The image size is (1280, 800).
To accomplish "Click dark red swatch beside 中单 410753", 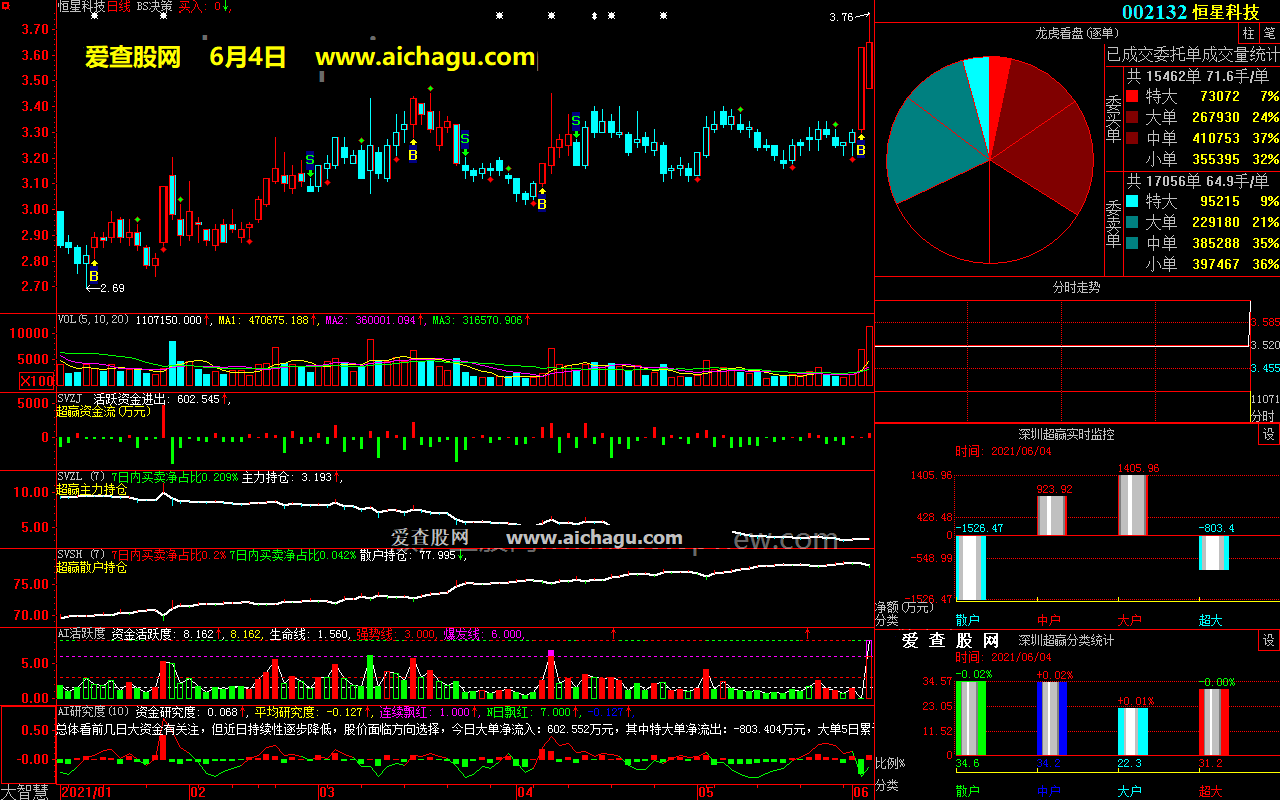I will tap(1131, 139).
